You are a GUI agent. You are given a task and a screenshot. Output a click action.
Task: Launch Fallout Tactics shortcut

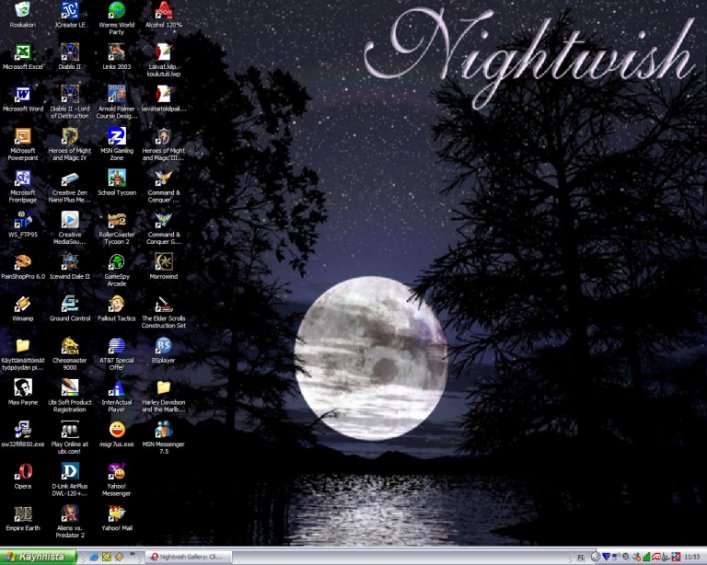click(x=116, y=303)
